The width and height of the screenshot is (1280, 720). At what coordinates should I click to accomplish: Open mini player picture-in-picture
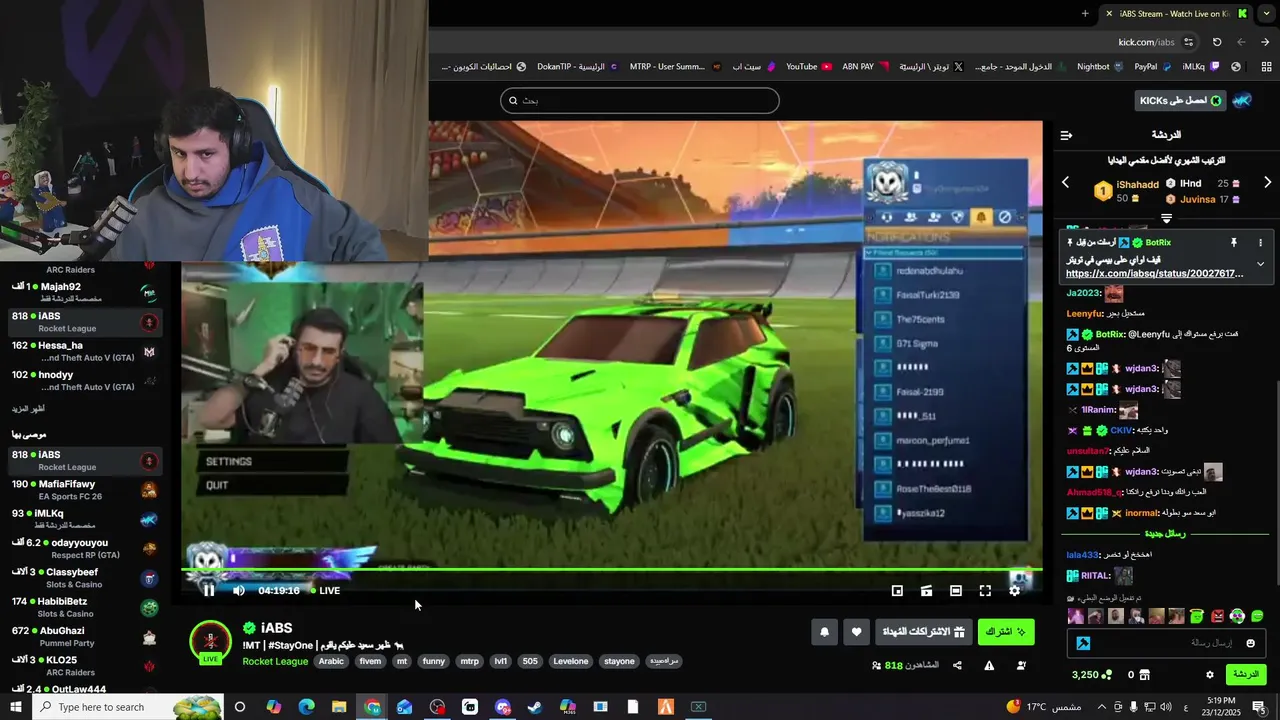click(897, 591)
